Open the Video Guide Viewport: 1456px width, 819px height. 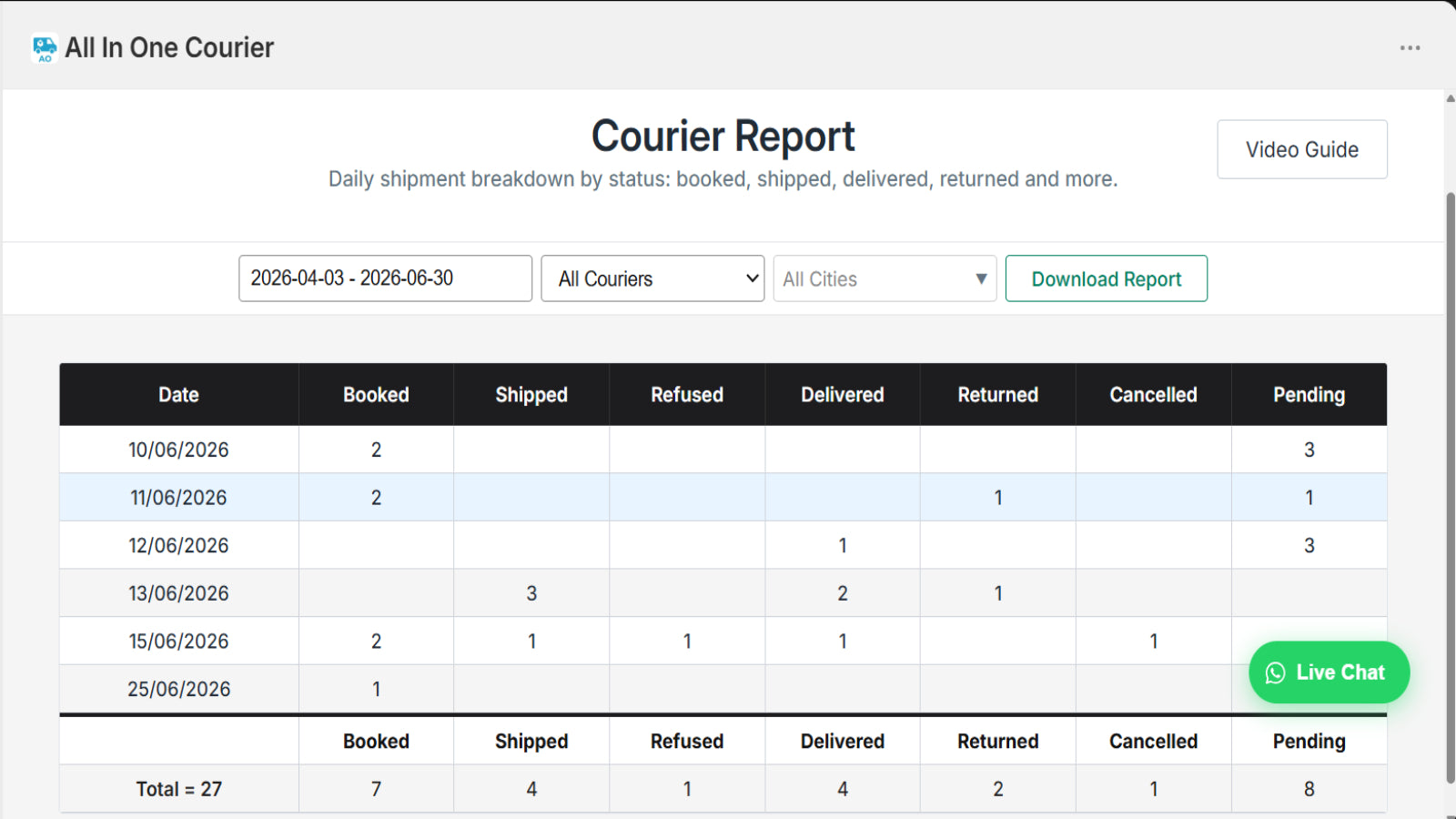(x=1302, y=149)
